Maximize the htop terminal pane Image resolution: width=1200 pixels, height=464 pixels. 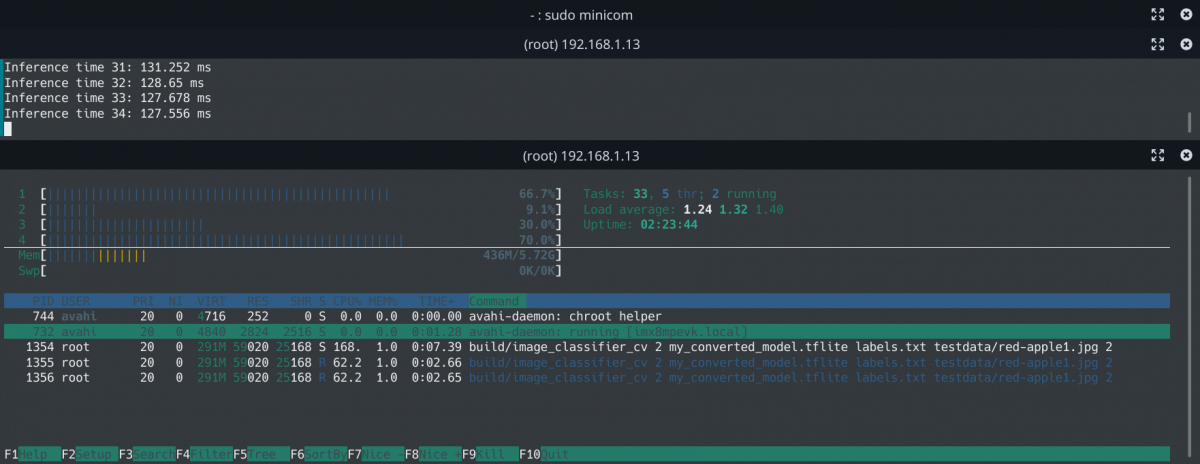coord(1157,156)
